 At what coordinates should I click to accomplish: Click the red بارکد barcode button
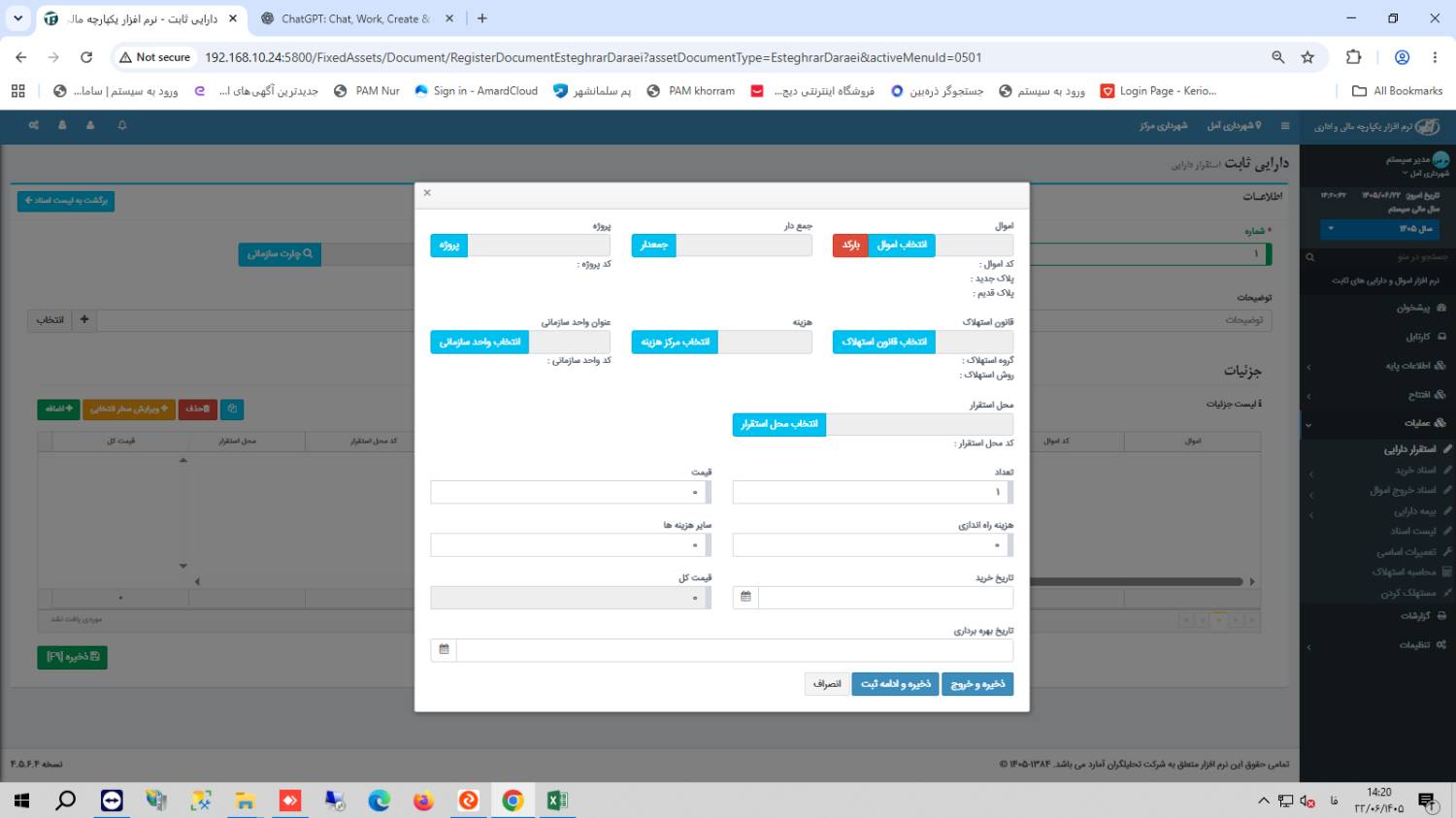850,245
